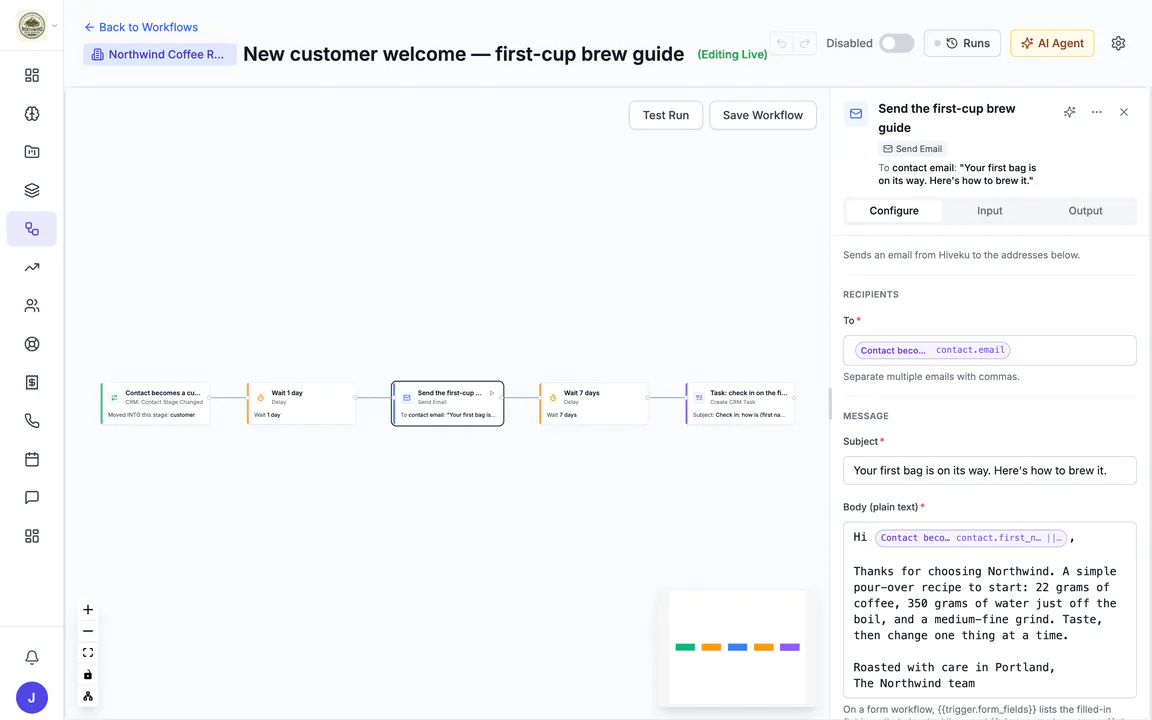Click the play icon on the email node
This screenshot has height=720, width=1152.
[492, 393]
